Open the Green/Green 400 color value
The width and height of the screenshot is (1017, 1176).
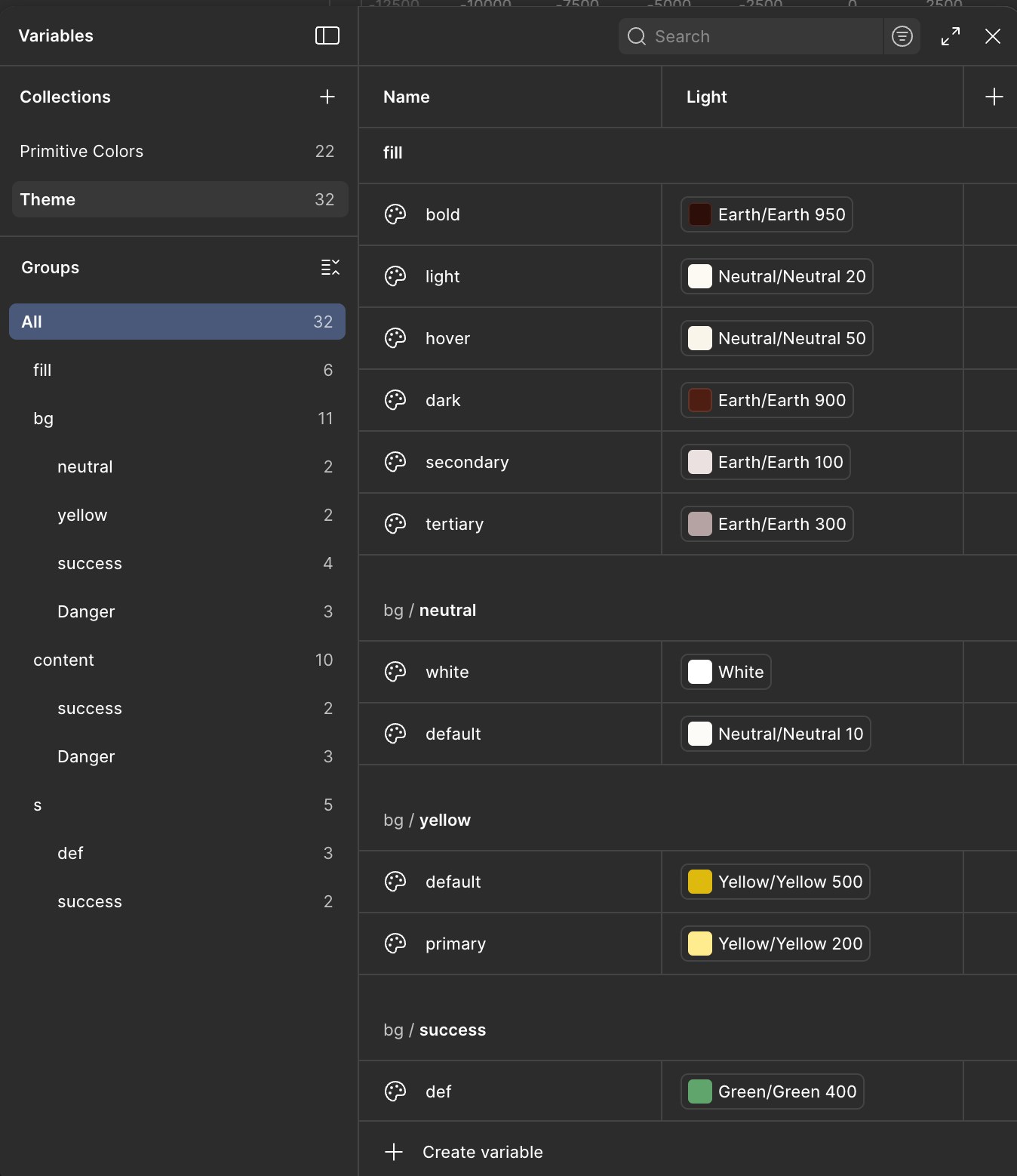pos(772,1091)
